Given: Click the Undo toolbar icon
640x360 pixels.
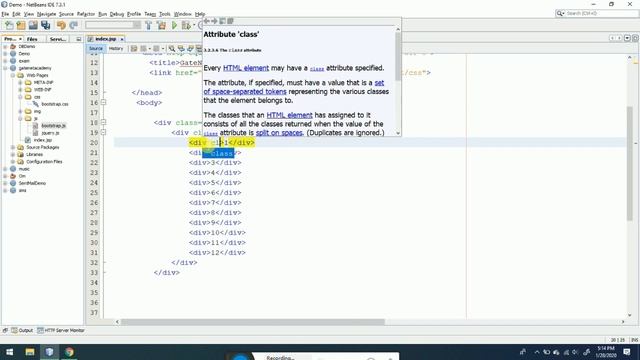Looking at the screenshot, I should (x=61, y=25).
